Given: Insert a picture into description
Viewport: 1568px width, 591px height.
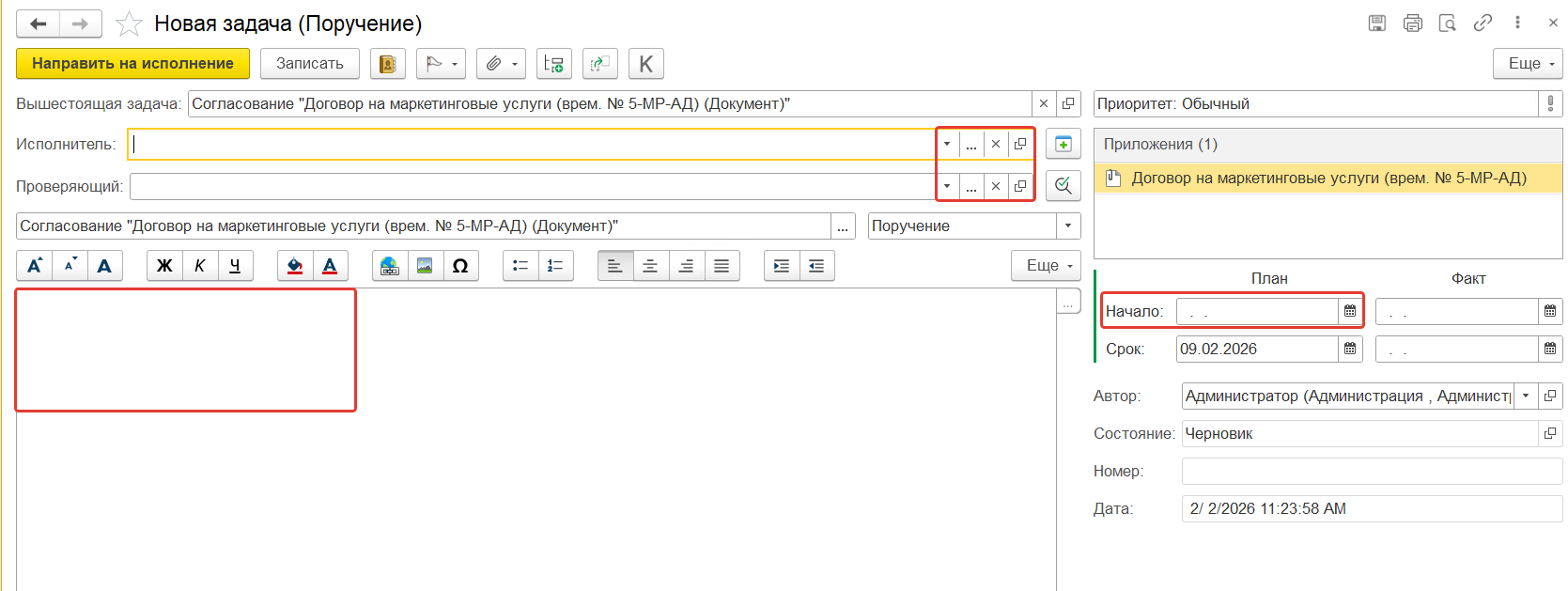Looking at the screenshot, I should [x=425, y=266].
